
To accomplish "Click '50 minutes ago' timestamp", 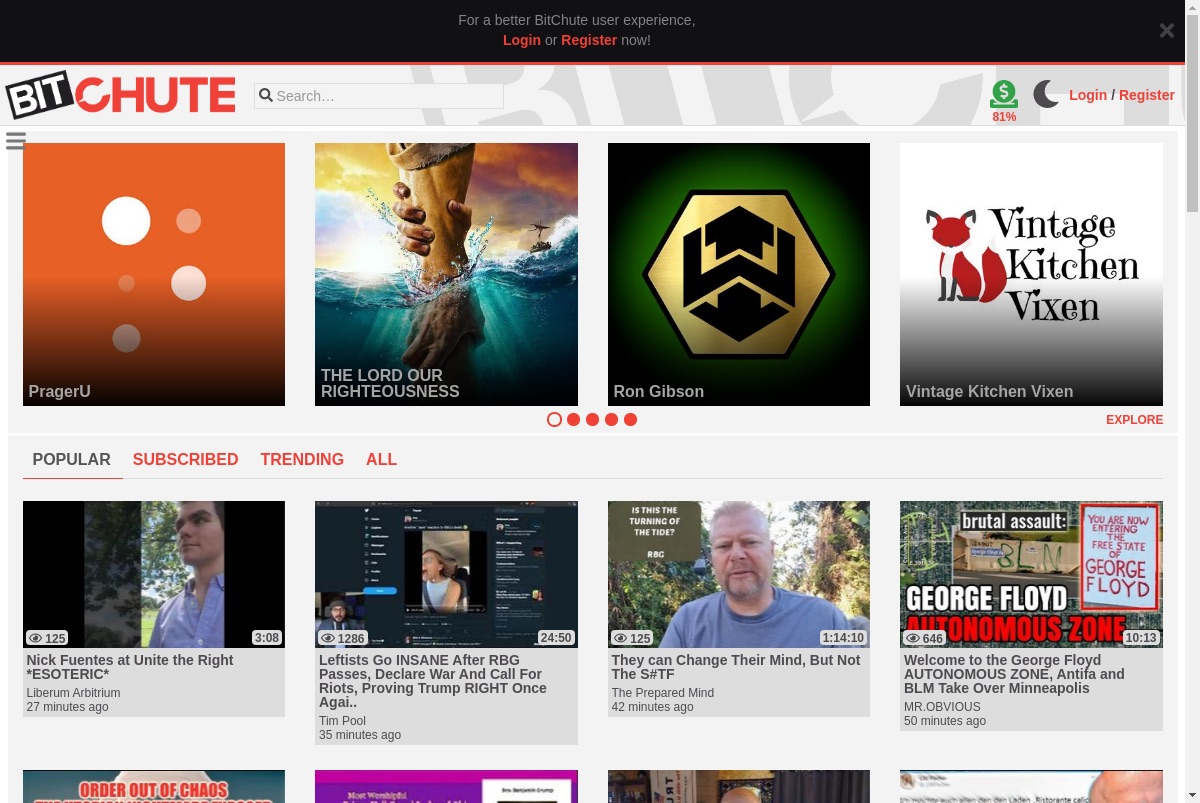I will 945,721.
